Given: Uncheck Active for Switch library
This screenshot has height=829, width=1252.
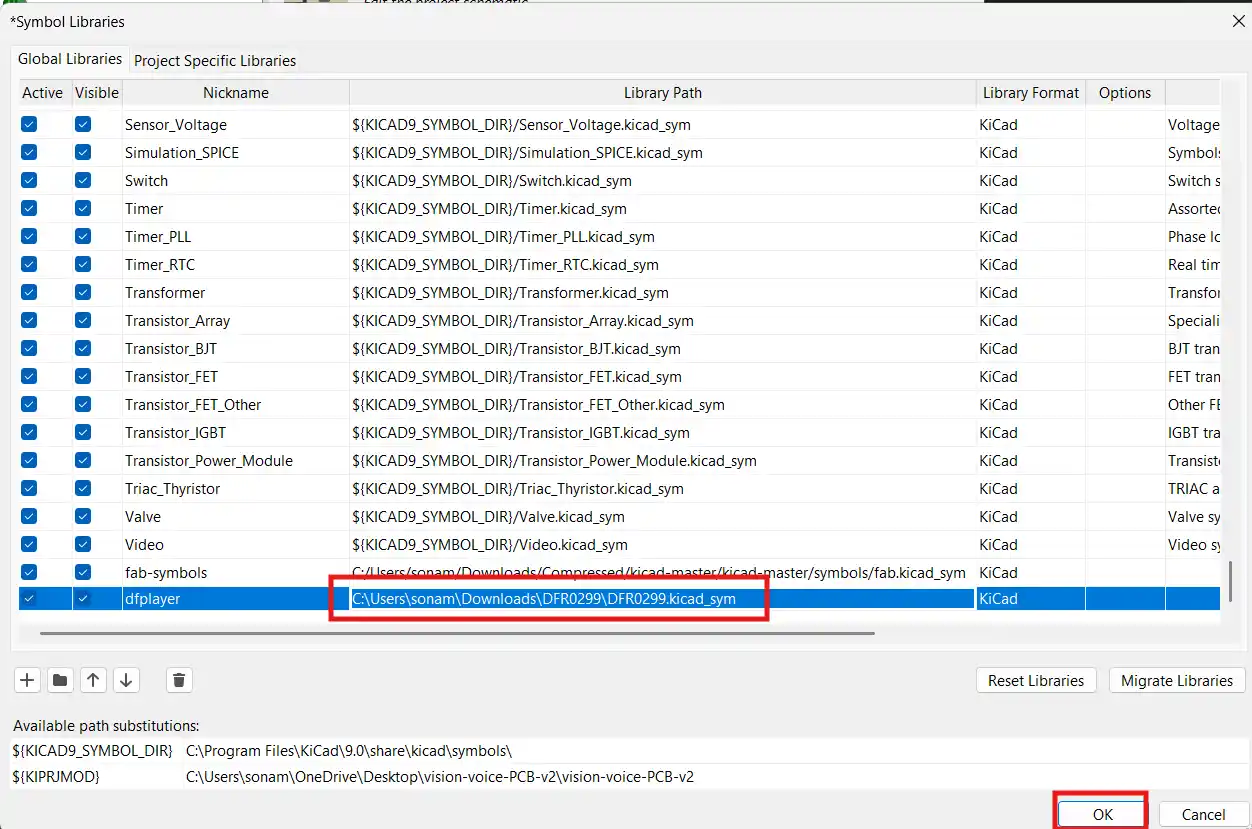Looking at the screenshot, I should click(x=29, y=181).
